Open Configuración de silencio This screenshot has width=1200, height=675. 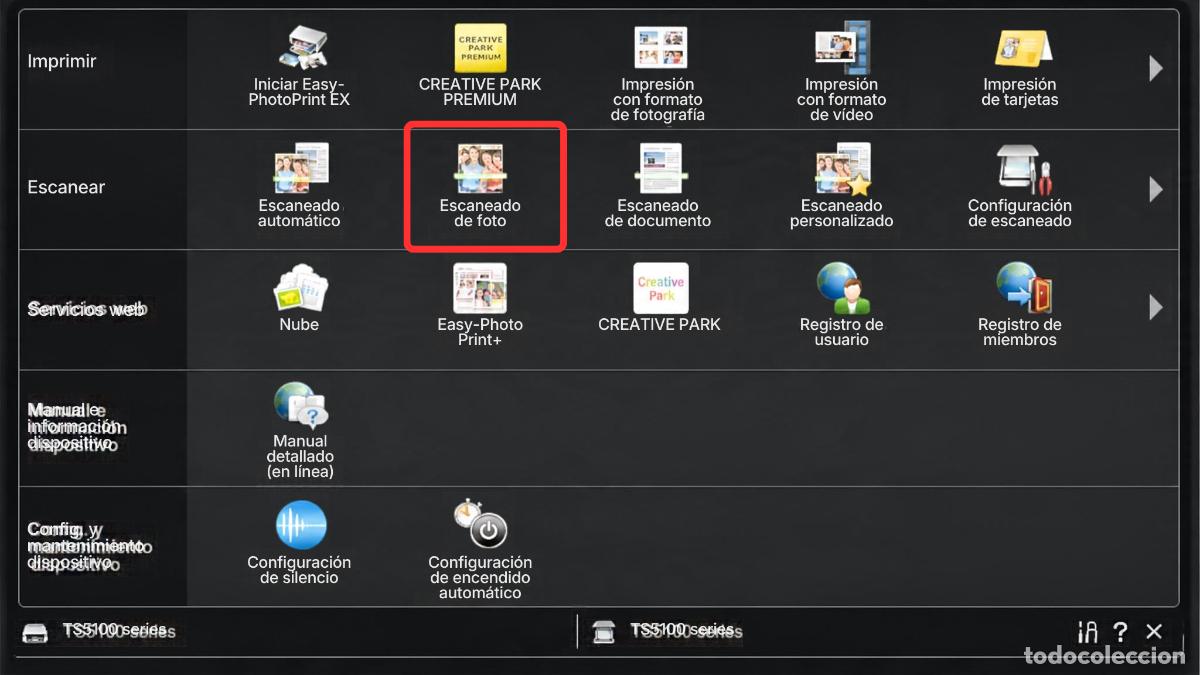(299, 542)
